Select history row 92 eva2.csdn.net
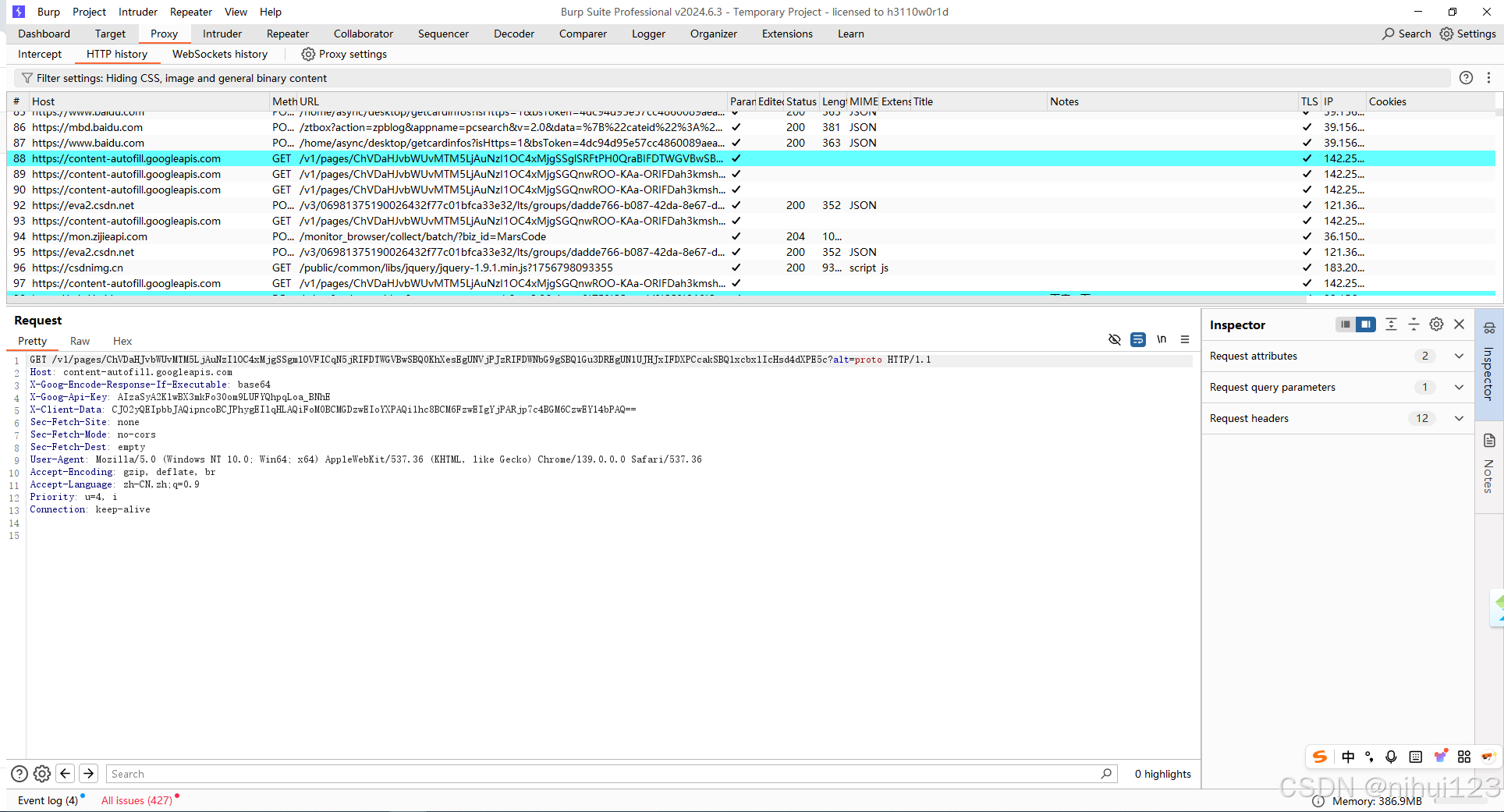The height and width of the screenshot is (812, 1504). [x=750, y=205]
